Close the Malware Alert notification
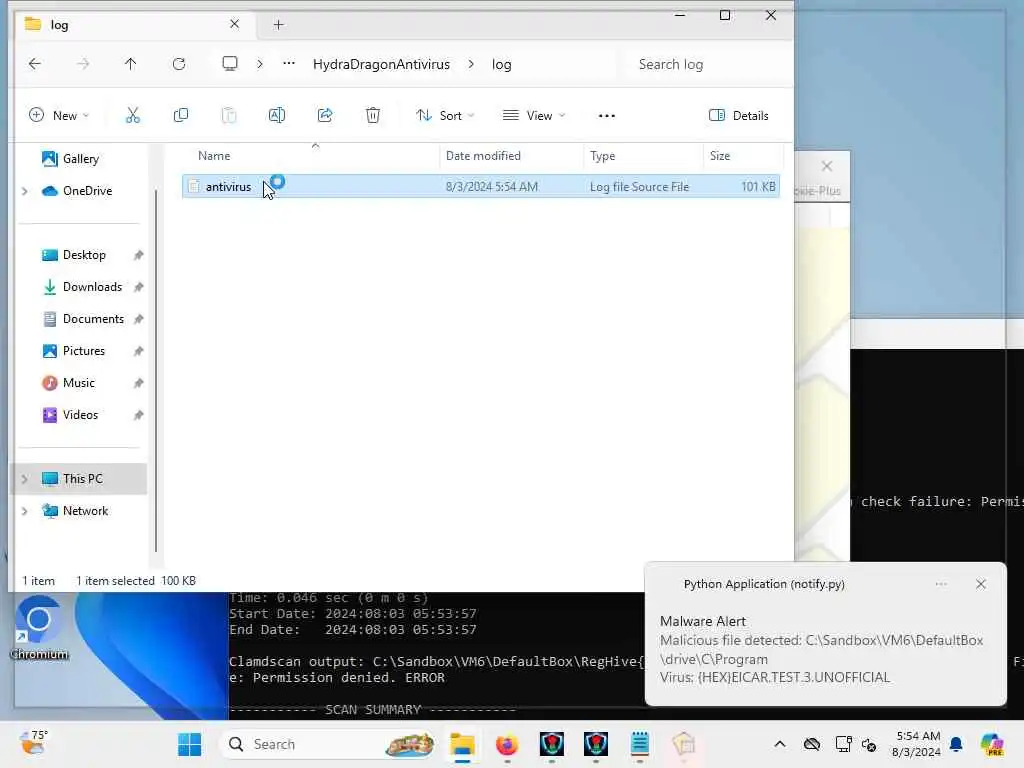The image size is (1024, 768). (981, 584)
